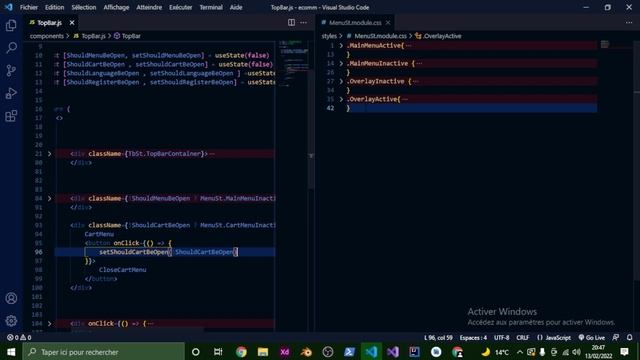
Task: Click line number 96 in TopBar.js
Action: coord(38,252)
